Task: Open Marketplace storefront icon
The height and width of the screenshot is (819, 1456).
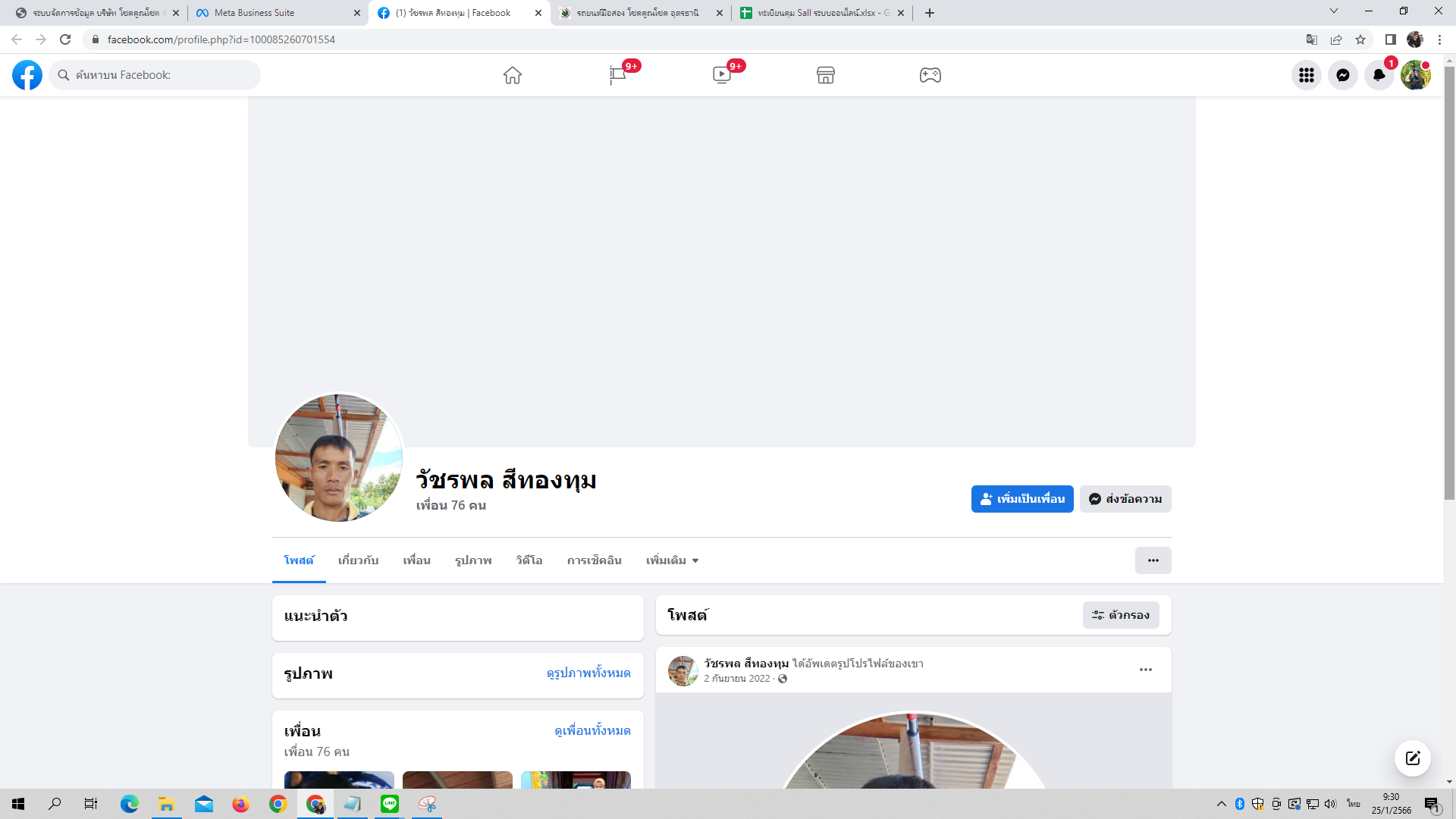Action: point(826,75)
